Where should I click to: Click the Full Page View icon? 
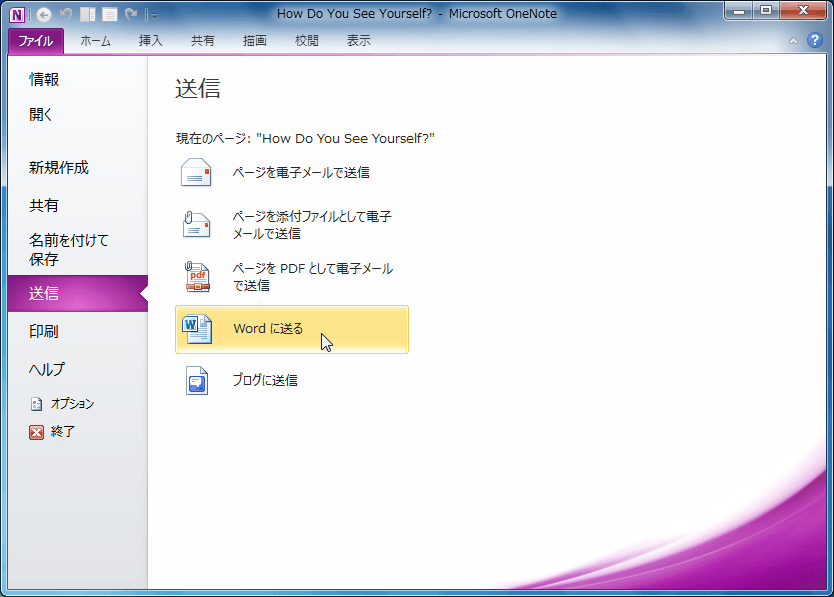pyautogui.click(x=110, y=14)
